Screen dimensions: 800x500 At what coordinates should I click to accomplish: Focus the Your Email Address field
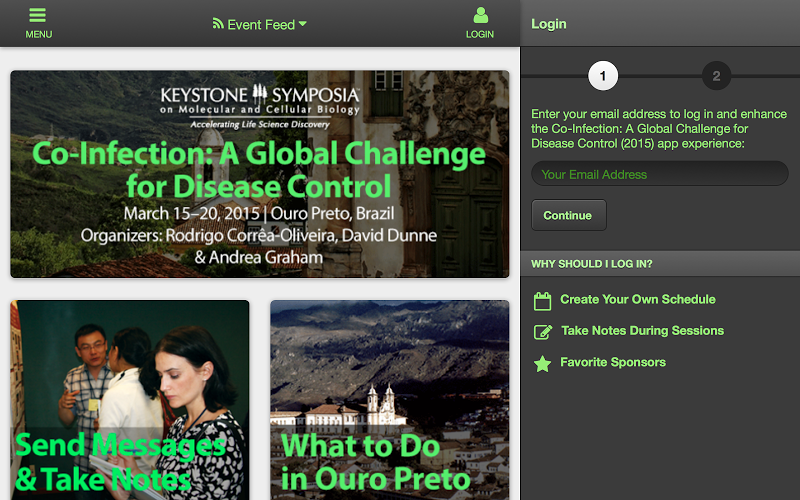[x=660, y=174]
